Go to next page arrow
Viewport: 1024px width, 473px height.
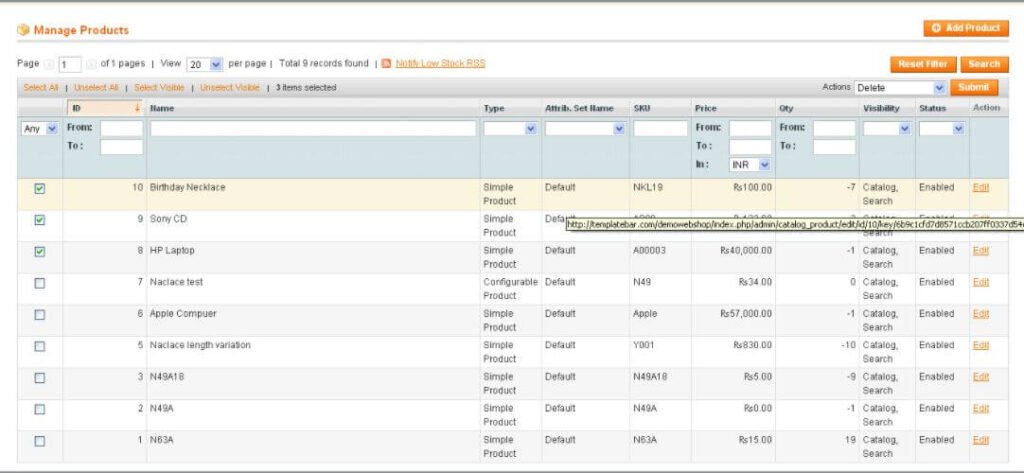click(91, 64)
